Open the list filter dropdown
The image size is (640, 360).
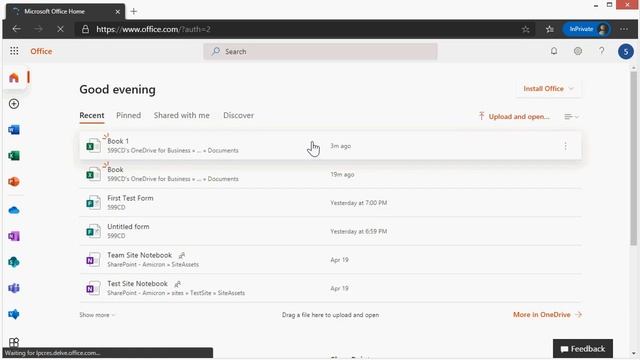coord(571,117)
